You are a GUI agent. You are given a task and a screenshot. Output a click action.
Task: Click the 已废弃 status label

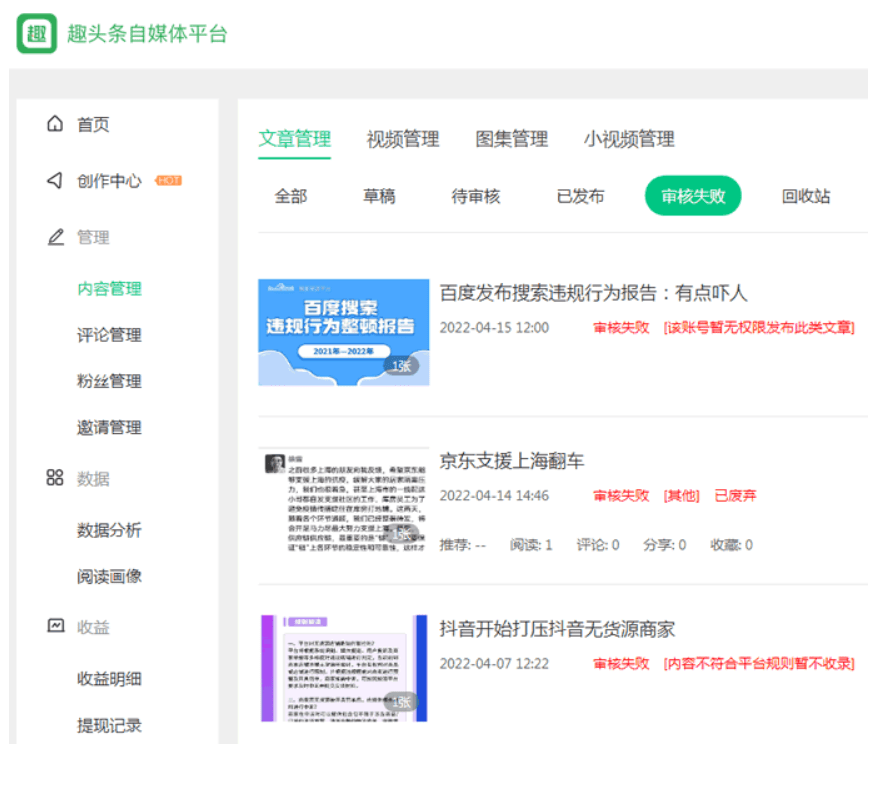735,496
